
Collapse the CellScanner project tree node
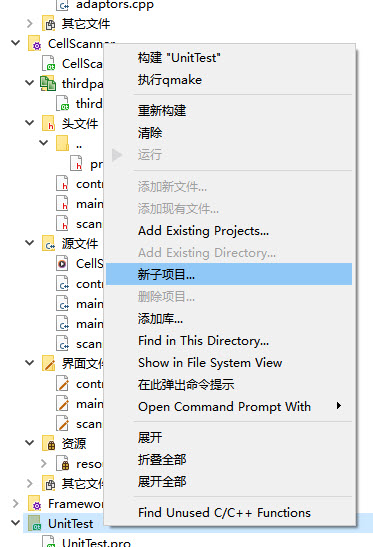15,43
